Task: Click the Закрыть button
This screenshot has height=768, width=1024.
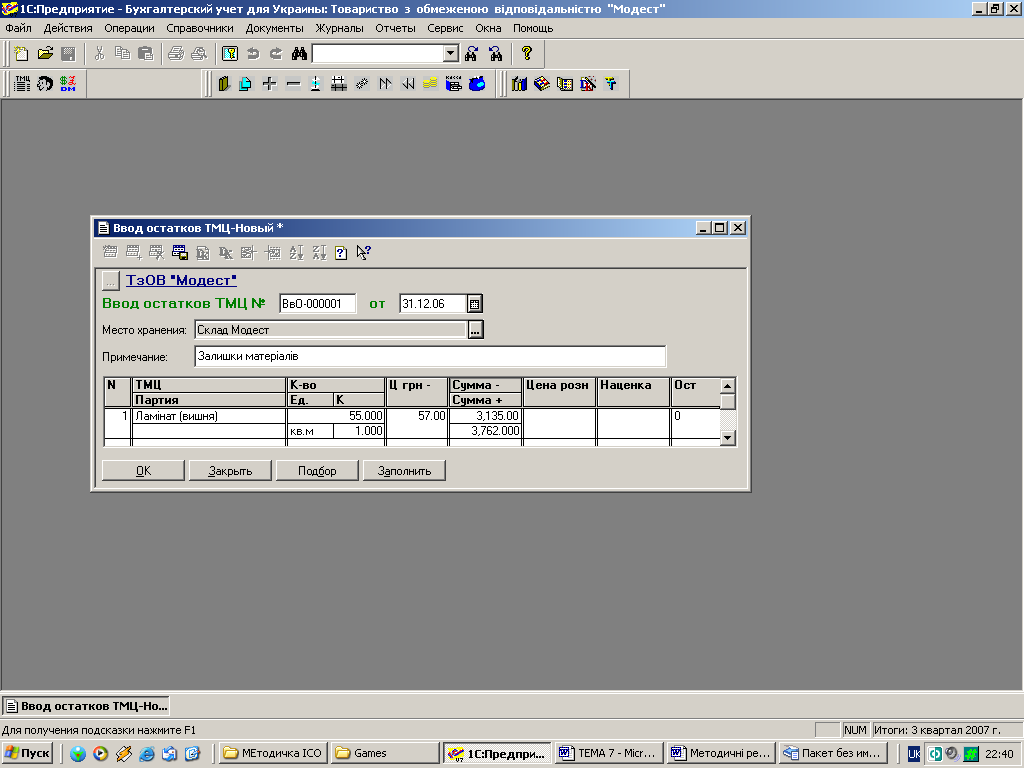Action: [230, 471]
